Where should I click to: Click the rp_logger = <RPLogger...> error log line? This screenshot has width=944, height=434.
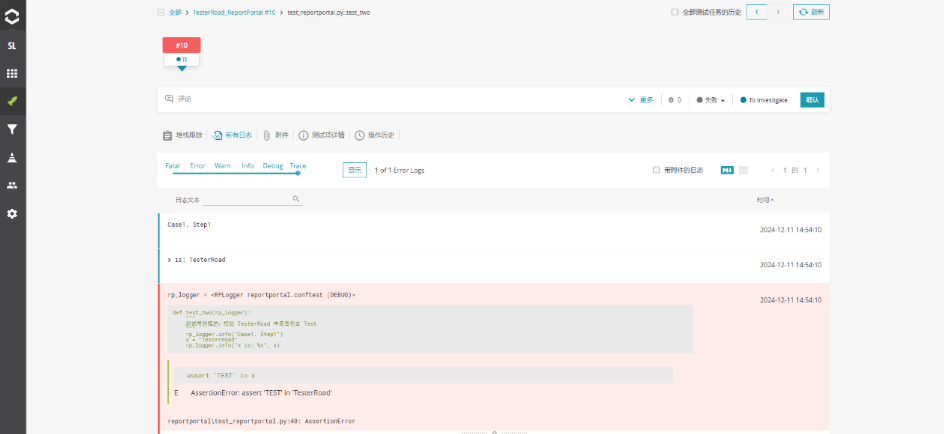tap(261, 296)
